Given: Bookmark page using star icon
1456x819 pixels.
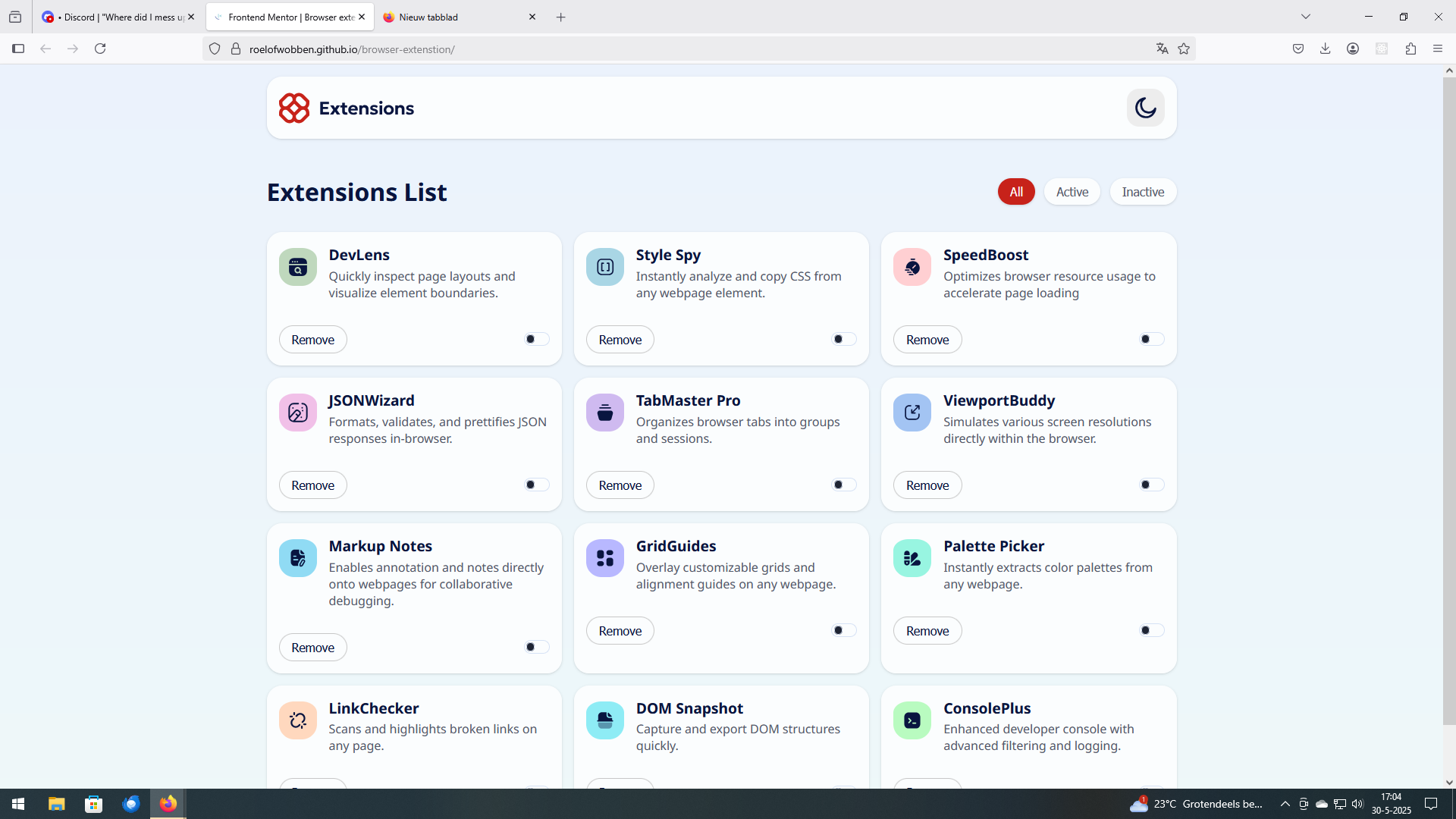Looking at the screenshot, I should [1184, 49].
